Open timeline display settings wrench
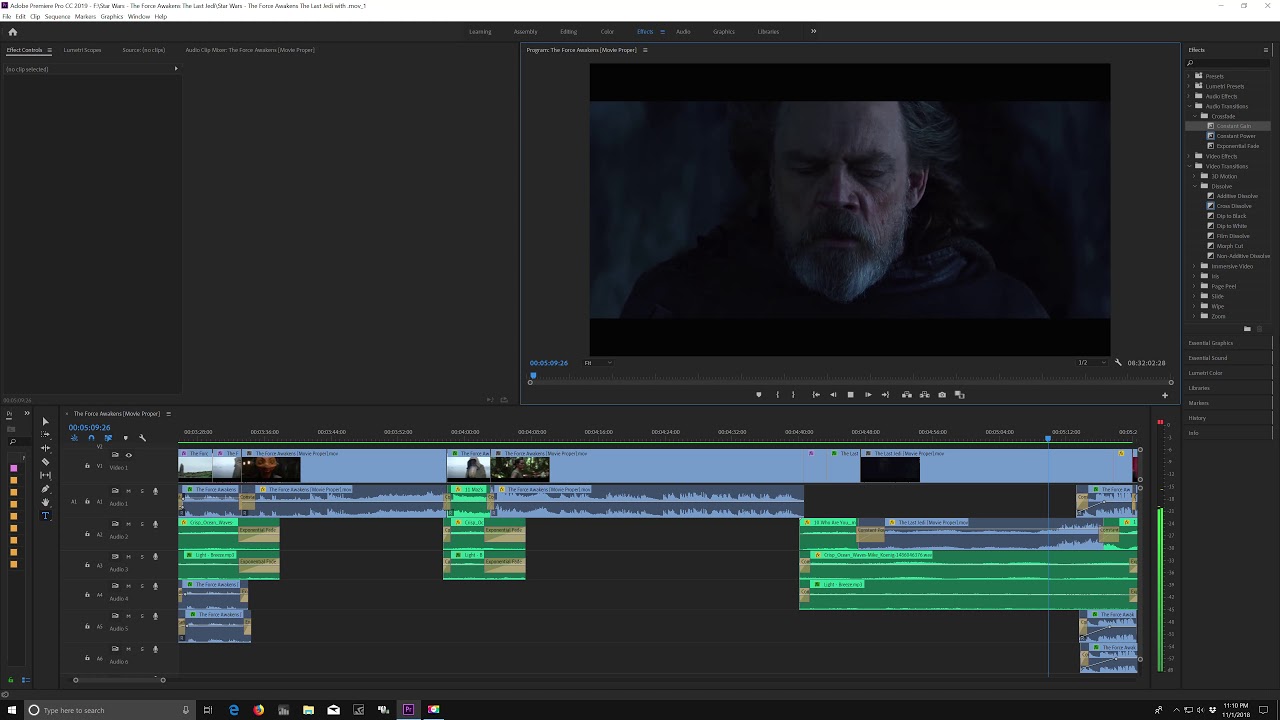The height and width of the screenshot is (720, 1280). [142, 438]
